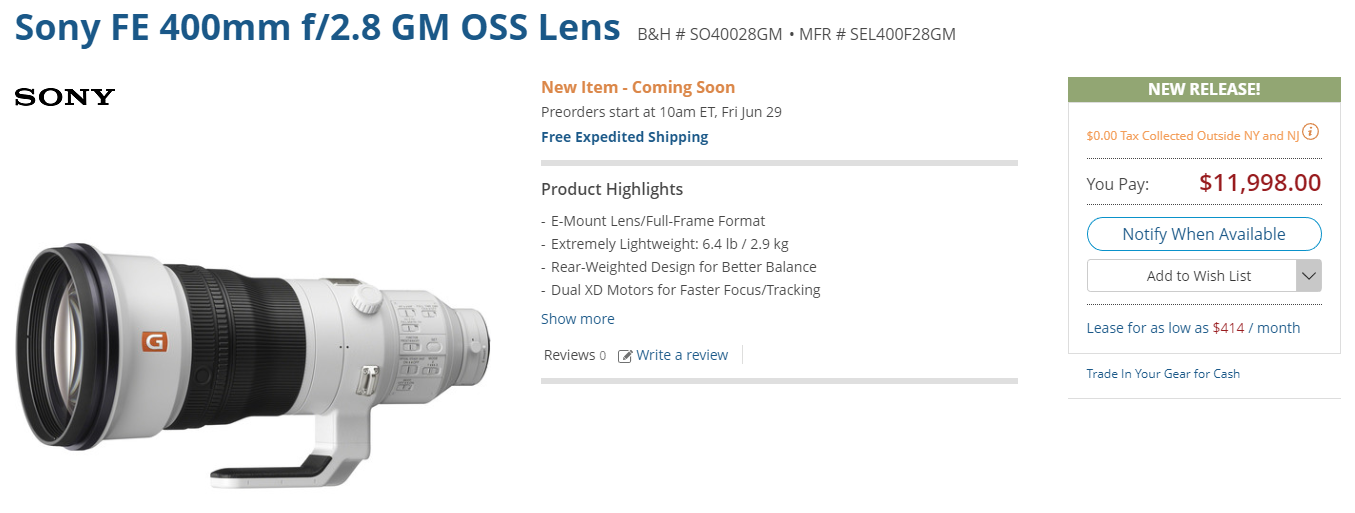Open the Trade In Your Gear for Cash link
Screen dimensions: 1355x513
(x=1163, y=374)
